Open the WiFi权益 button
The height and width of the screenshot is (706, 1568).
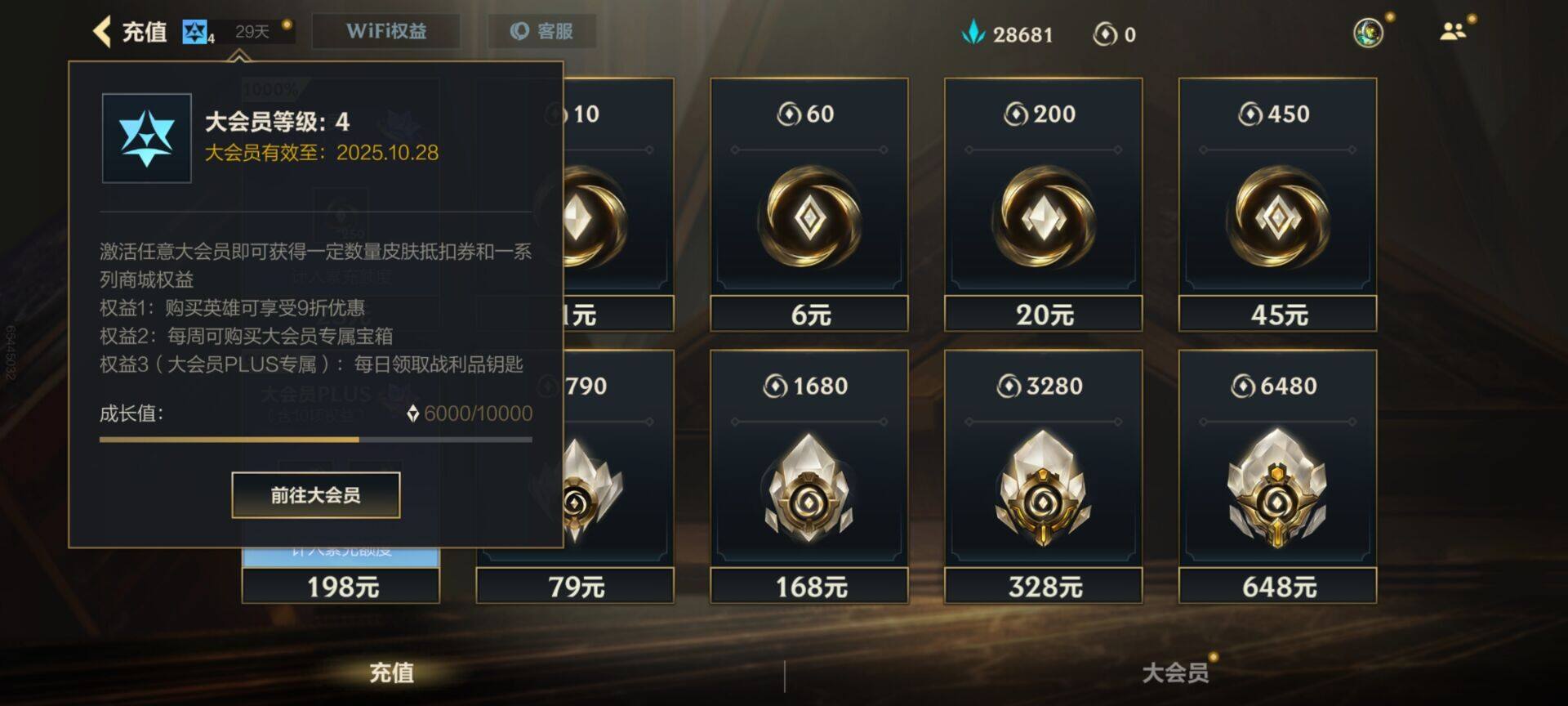[386, 31]
